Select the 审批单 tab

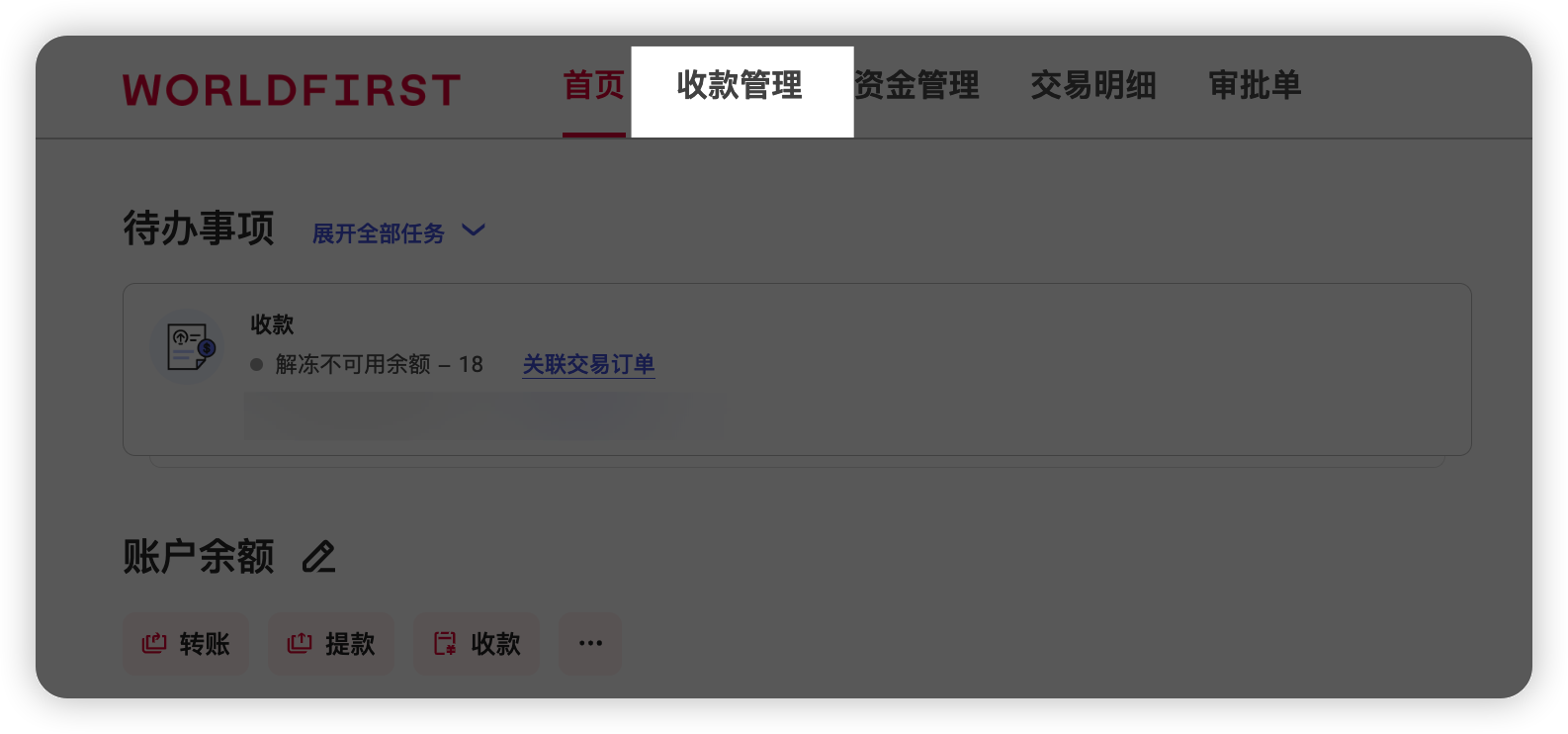[x=1255, y=86]
